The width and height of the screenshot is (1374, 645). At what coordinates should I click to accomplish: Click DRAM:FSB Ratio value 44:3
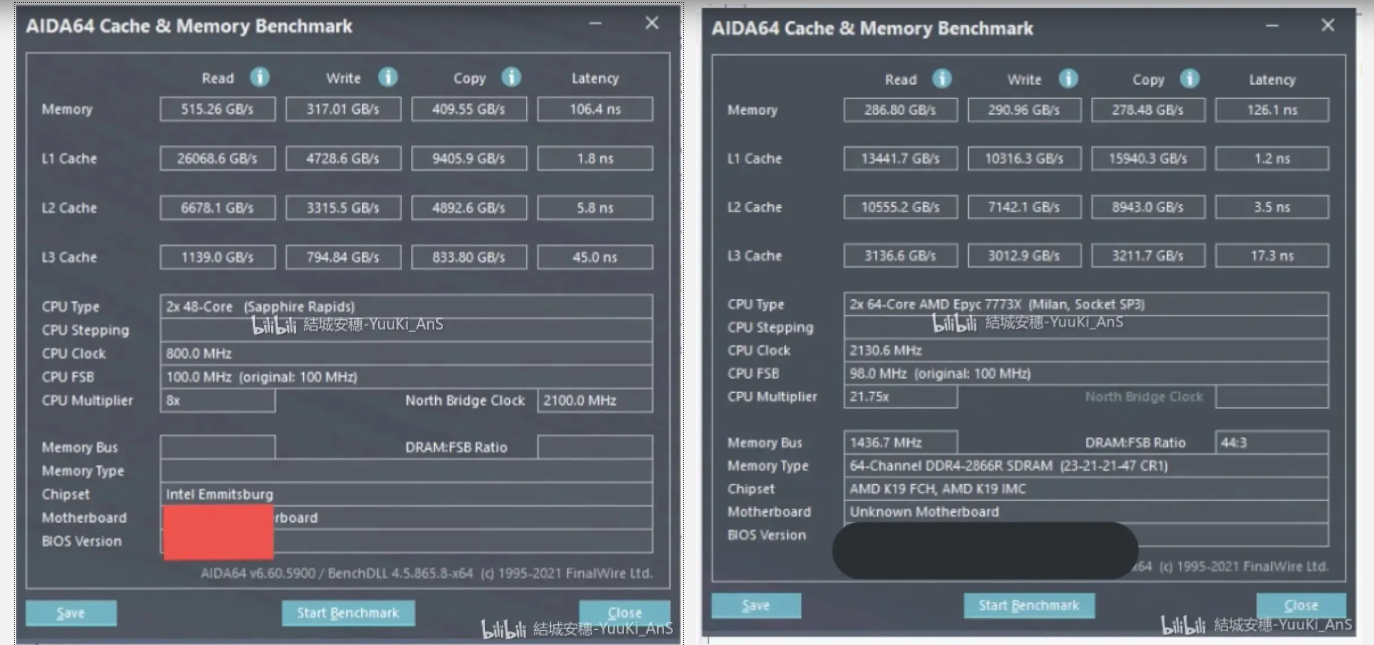coord(1272,442)
